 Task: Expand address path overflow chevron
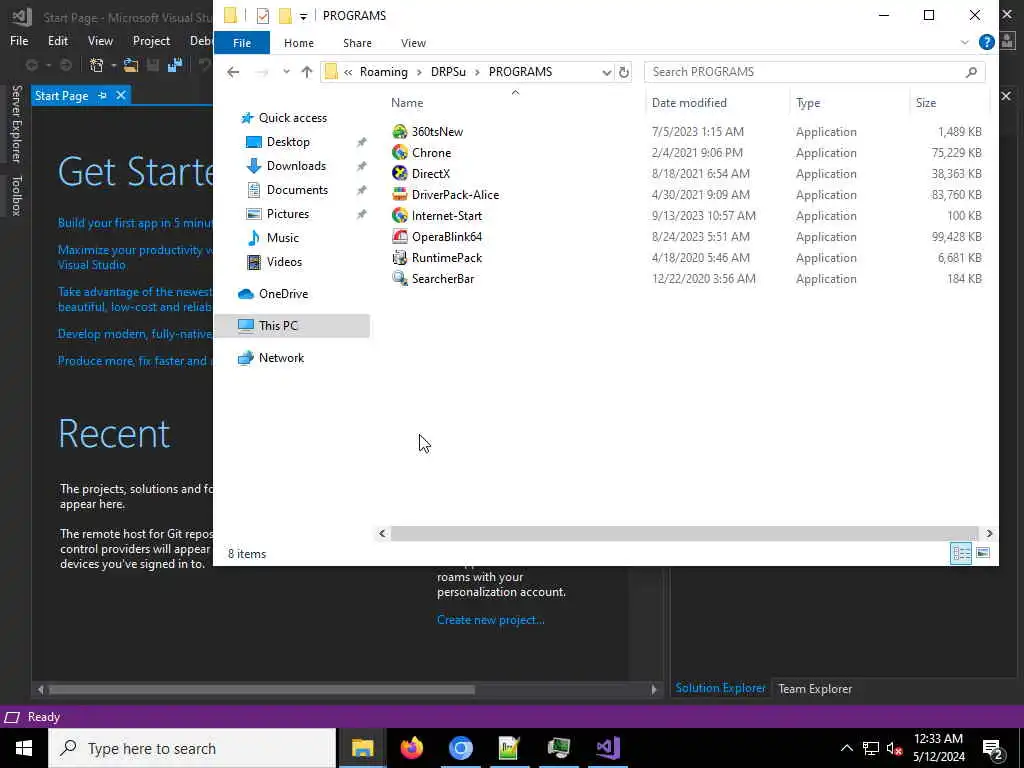(x=348, y=72)
